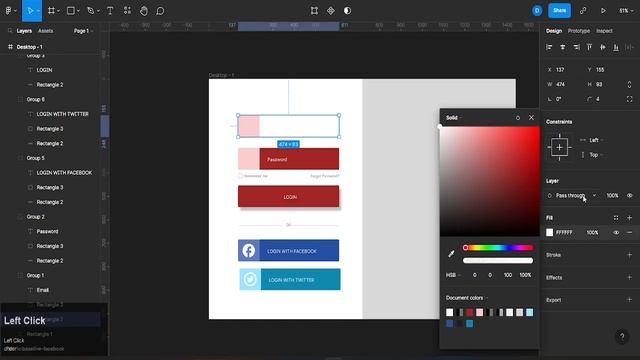This screenshot has width=640, height=360.
Task: Toggle the FFFFFF fill visibility eye
Action: click(x=616, y=233)
